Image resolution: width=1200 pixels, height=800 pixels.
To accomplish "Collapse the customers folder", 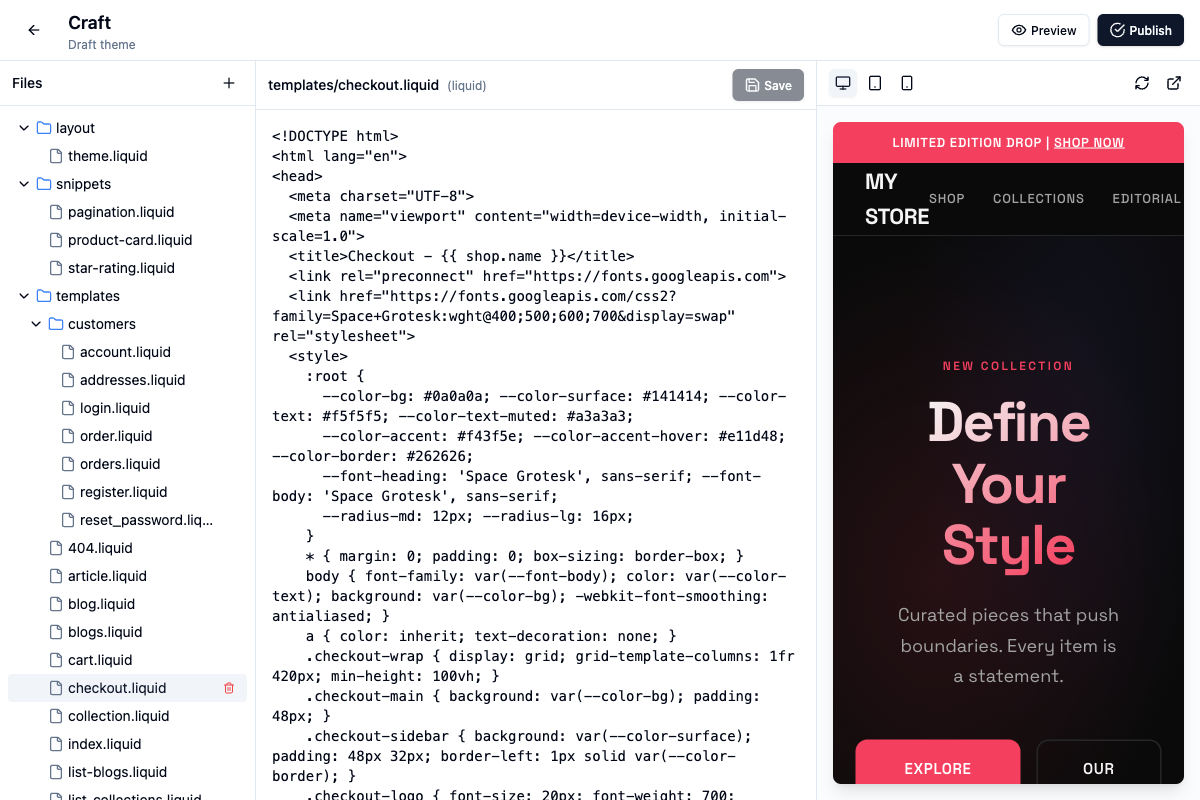I will [37, 324].
